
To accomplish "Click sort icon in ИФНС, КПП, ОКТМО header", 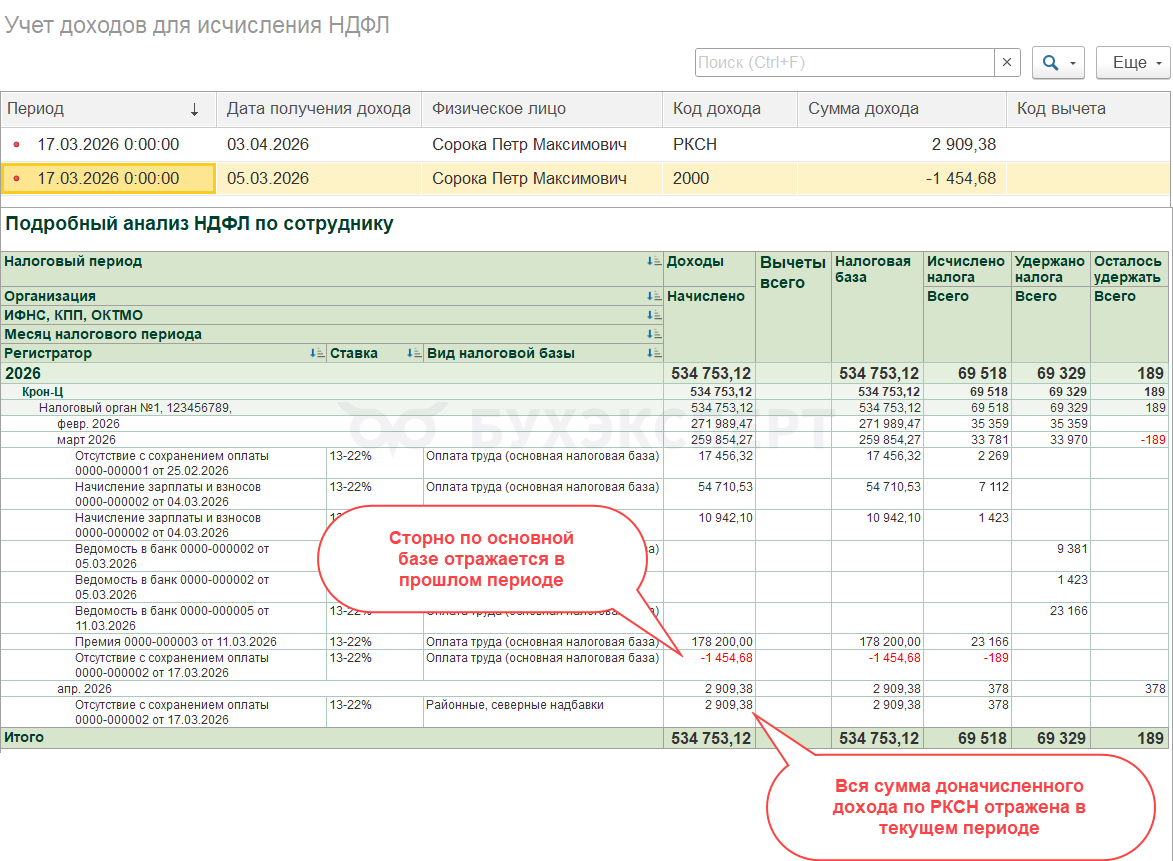I will point(655,315).
